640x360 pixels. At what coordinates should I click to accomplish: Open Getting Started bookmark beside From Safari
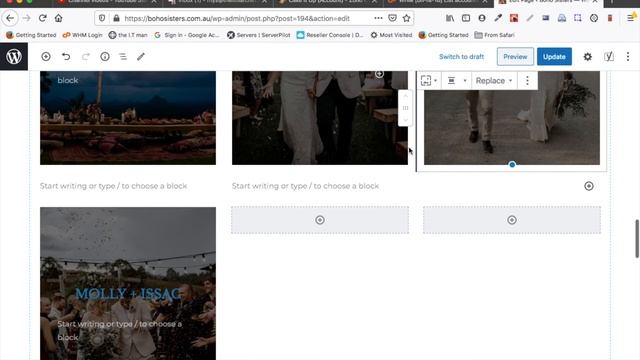[x=444, y=35]
